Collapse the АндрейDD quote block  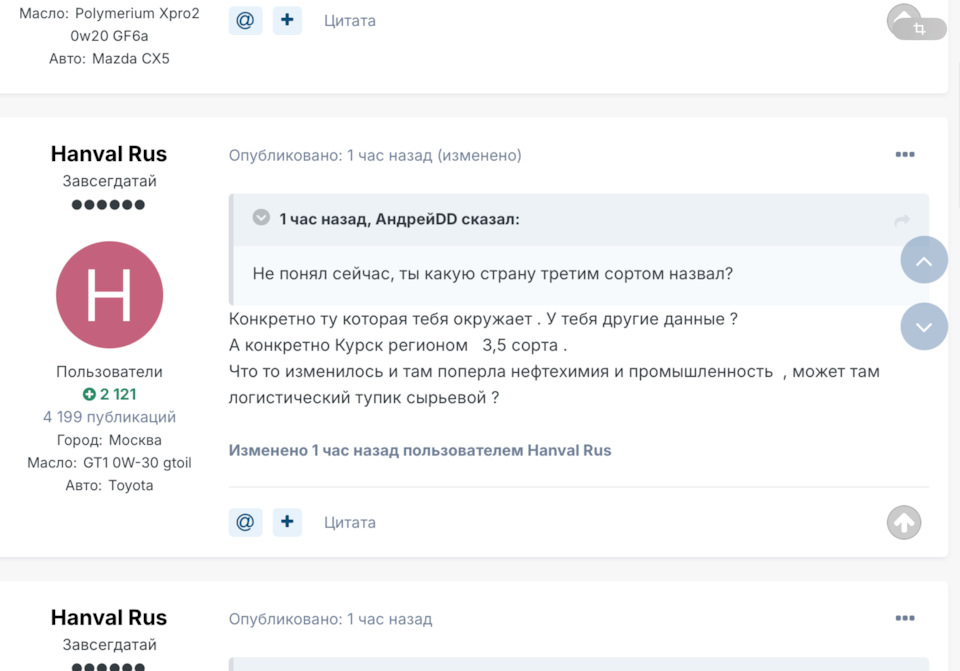click(261, 217)
